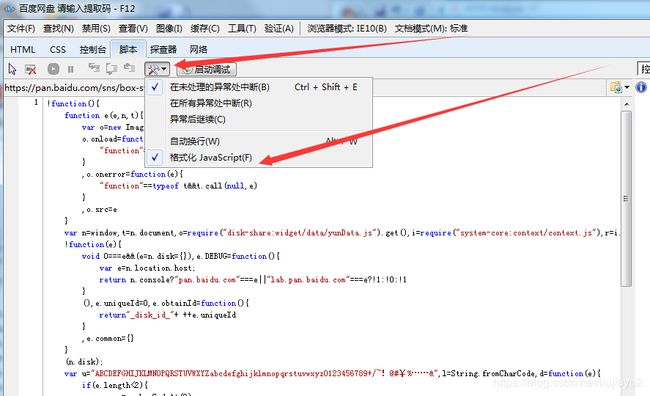Click the vertical scrollbar thumb
Viewport: 650px width, 396px height.
pyautogui.click(x=626, y=199)
